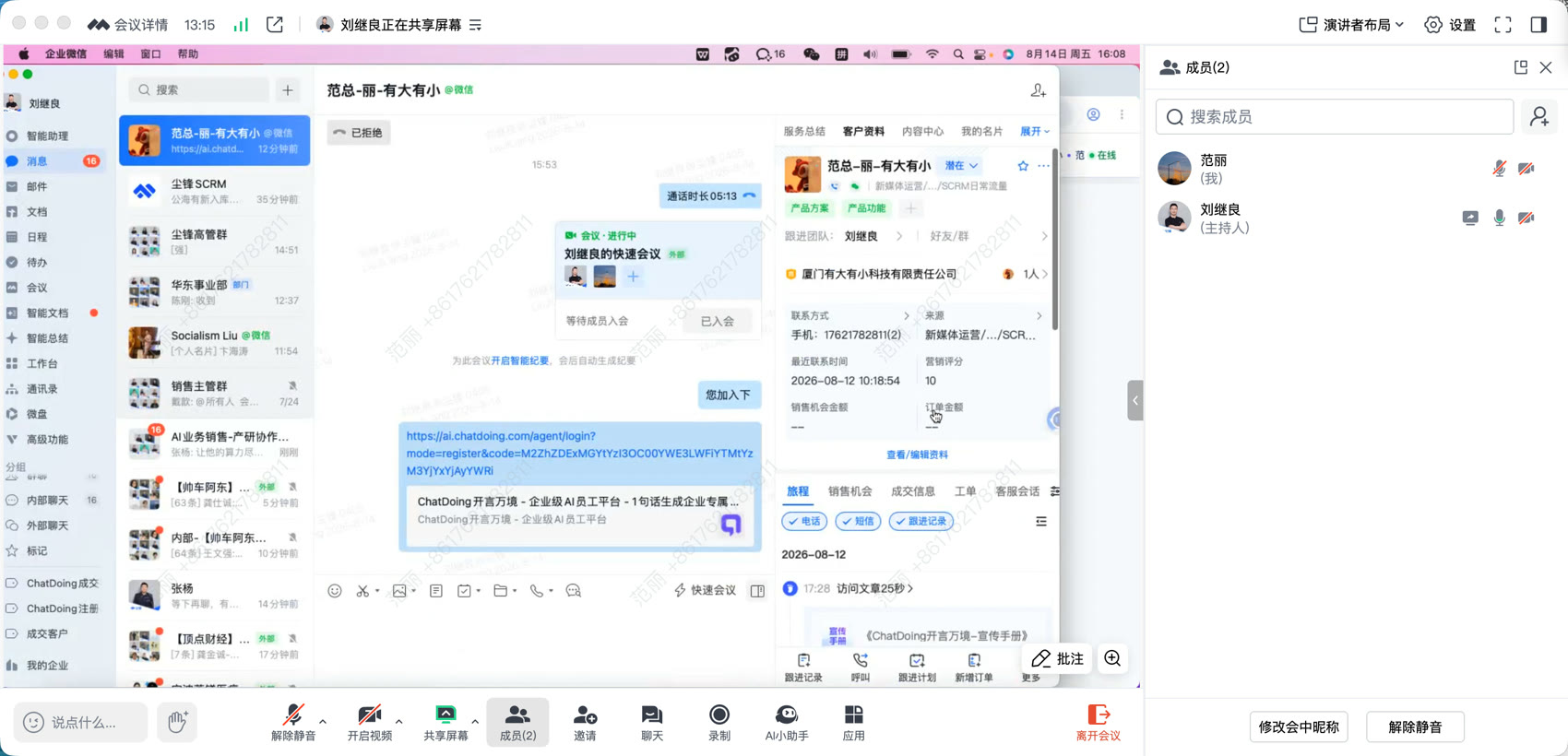Image resolution: width=1568 pixels, height=756 pixels.
Task: Start a 快速会议 from chat toolbar
Action: pyautogui.click(x=706, y=591)
